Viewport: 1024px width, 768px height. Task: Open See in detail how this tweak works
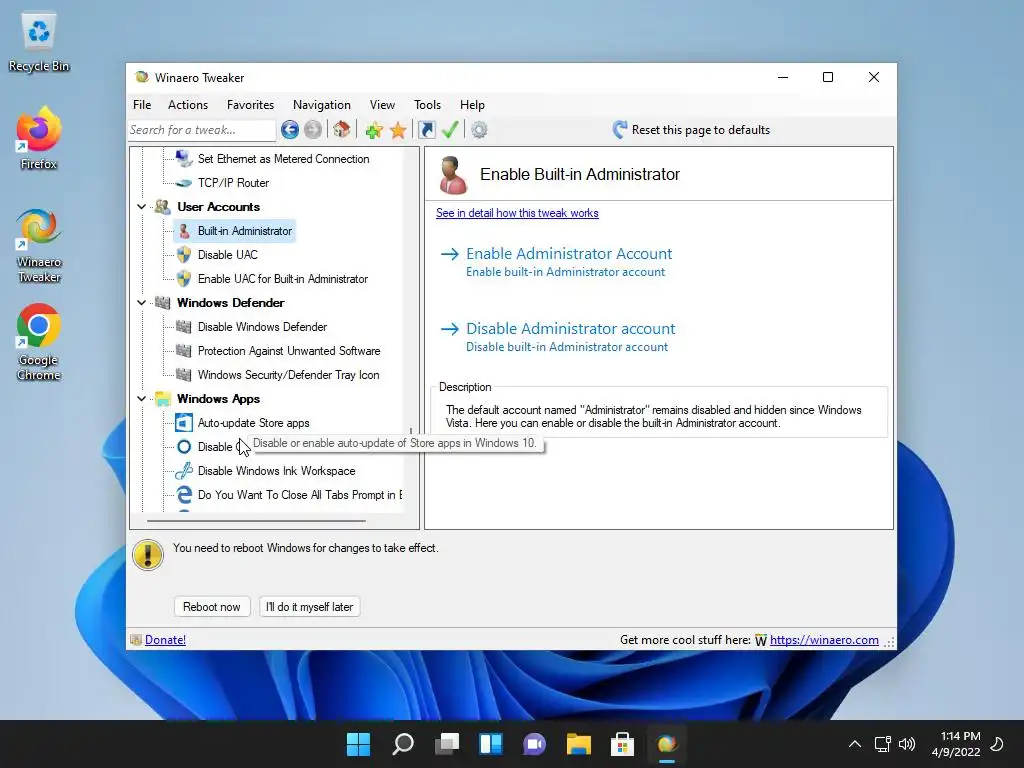[517, 213]
